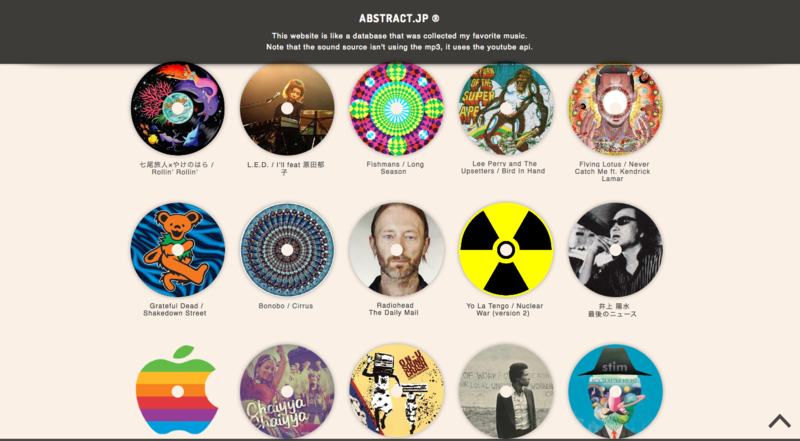This screenshot has height=441, width=800.
Task: Play the Bonobo Cirrus mandala disc
Action: point(287,250)
